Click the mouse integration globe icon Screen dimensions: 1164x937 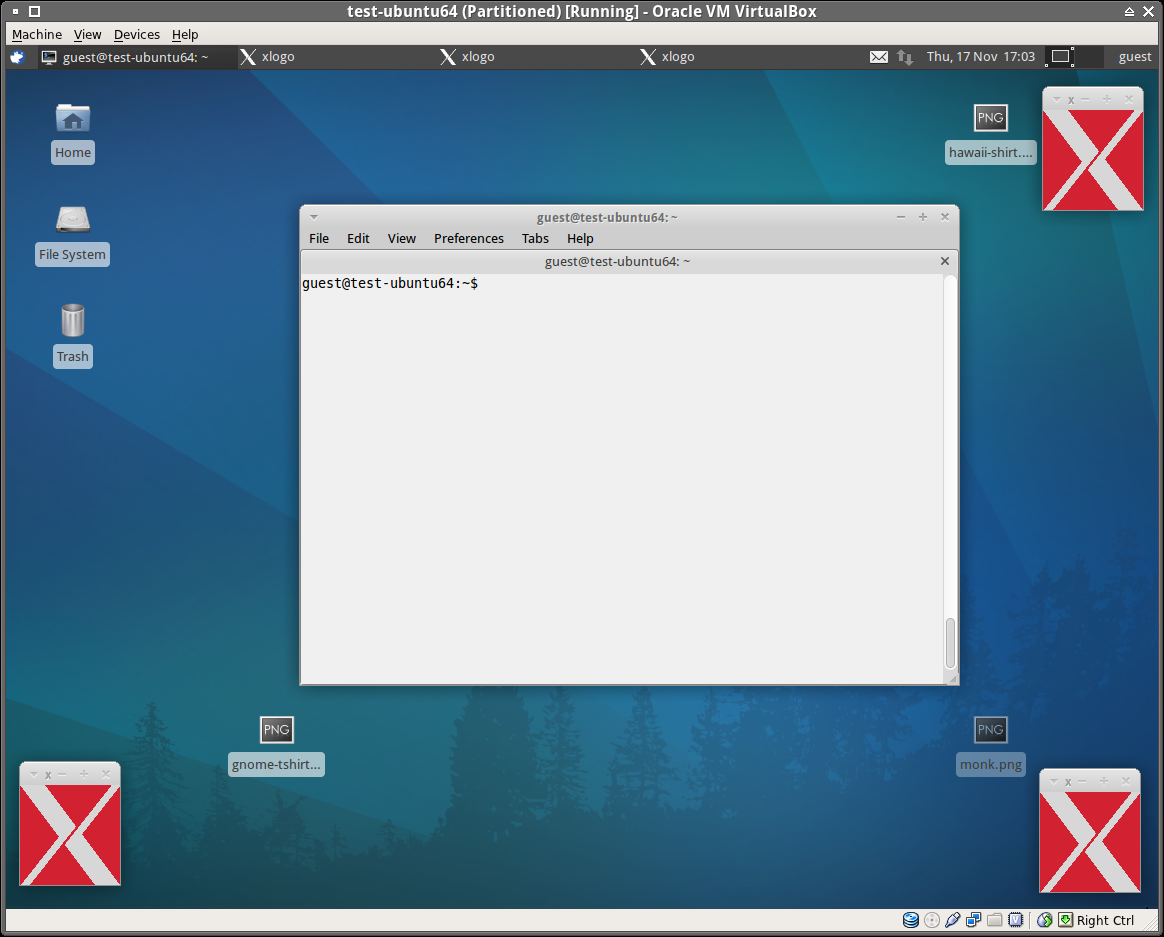(1044, 920)
